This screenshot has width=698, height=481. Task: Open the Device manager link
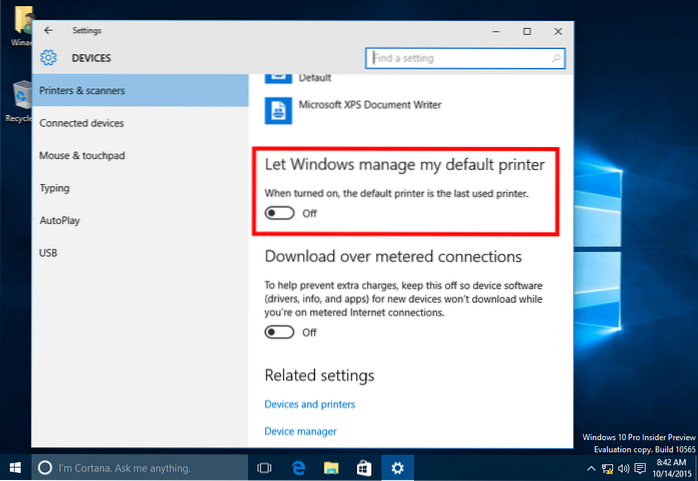pos(300,431)
